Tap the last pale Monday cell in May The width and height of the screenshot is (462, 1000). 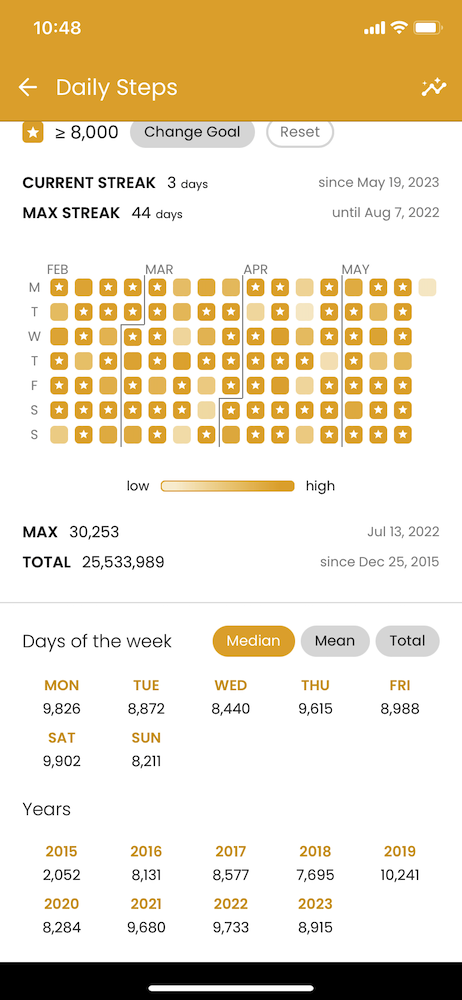click(428, 288)
